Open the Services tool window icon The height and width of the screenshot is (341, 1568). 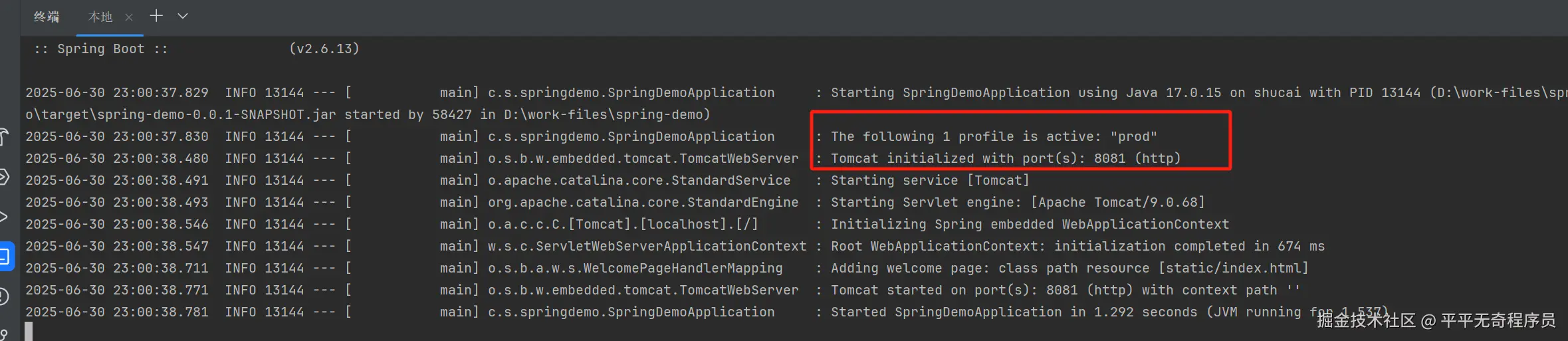point(4,177)
